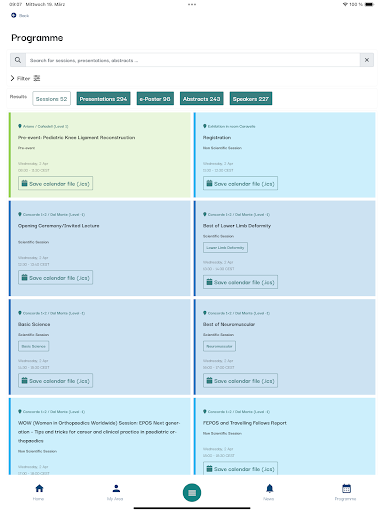Save calendar file for Best of Neuromuscular
384x512 pixels.
(x=240, y=381)
